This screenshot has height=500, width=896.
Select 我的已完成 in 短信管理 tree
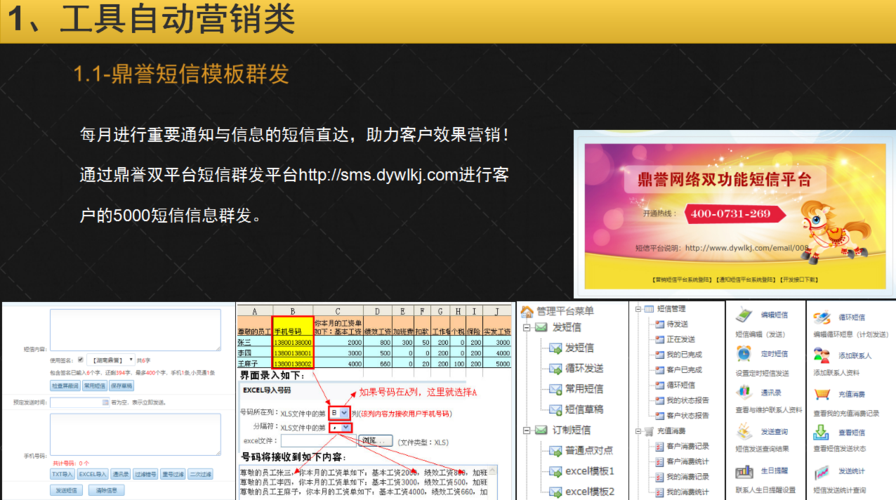684,354
